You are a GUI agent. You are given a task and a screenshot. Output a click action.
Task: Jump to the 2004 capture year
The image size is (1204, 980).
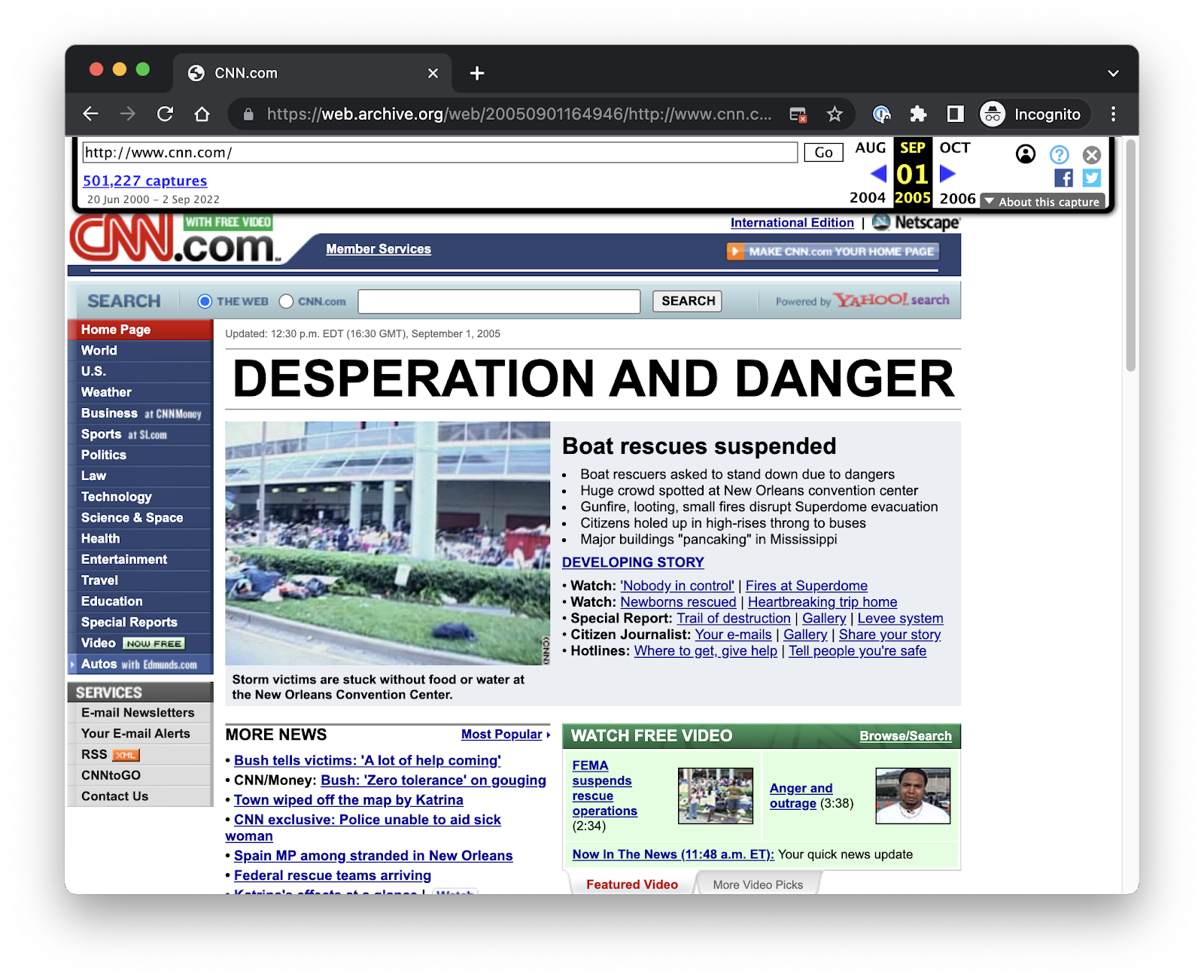tap(867, 198)
